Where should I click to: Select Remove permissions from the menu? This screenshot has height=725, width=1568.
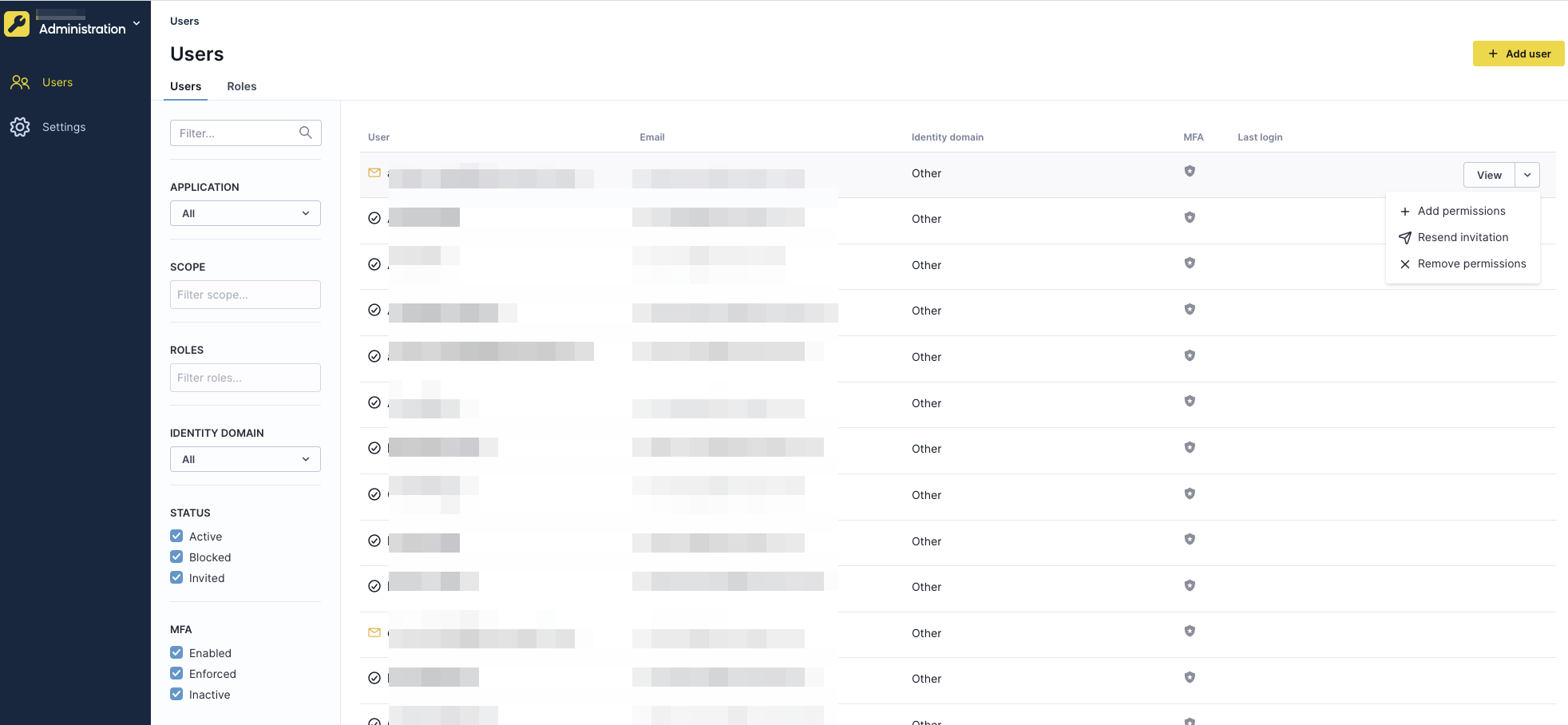(x=1472, y=263)
